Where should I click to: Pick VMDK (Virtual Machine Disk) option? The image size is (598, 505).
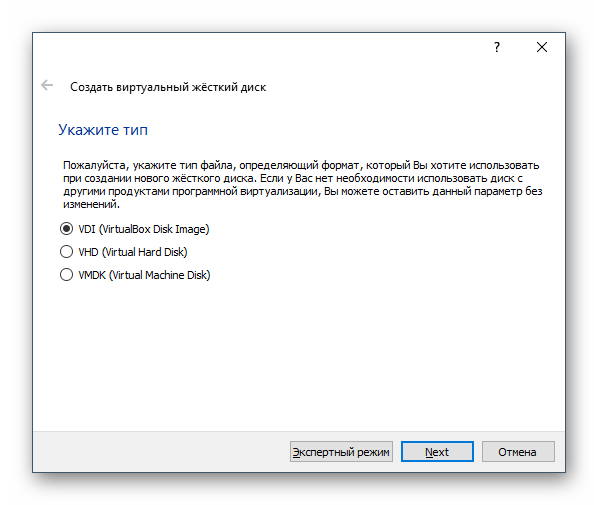coord(135,275)
